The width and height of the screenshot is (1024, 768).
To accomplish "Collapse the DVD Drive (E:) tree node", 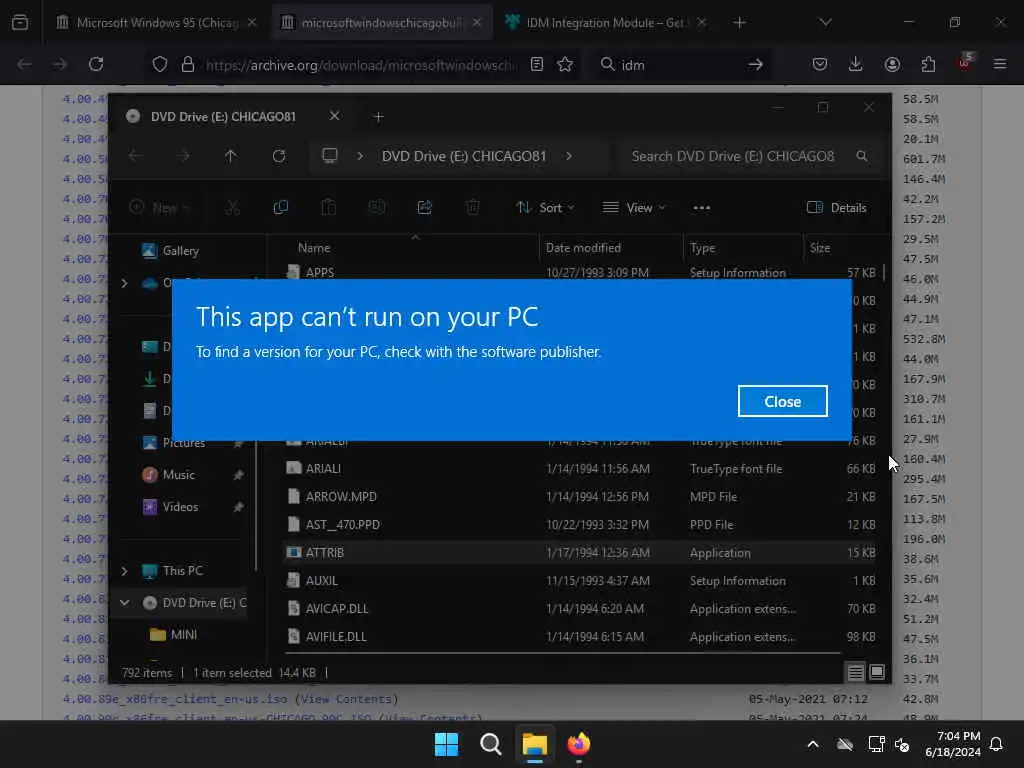I will pyautogui.click(x=124, y=603).
